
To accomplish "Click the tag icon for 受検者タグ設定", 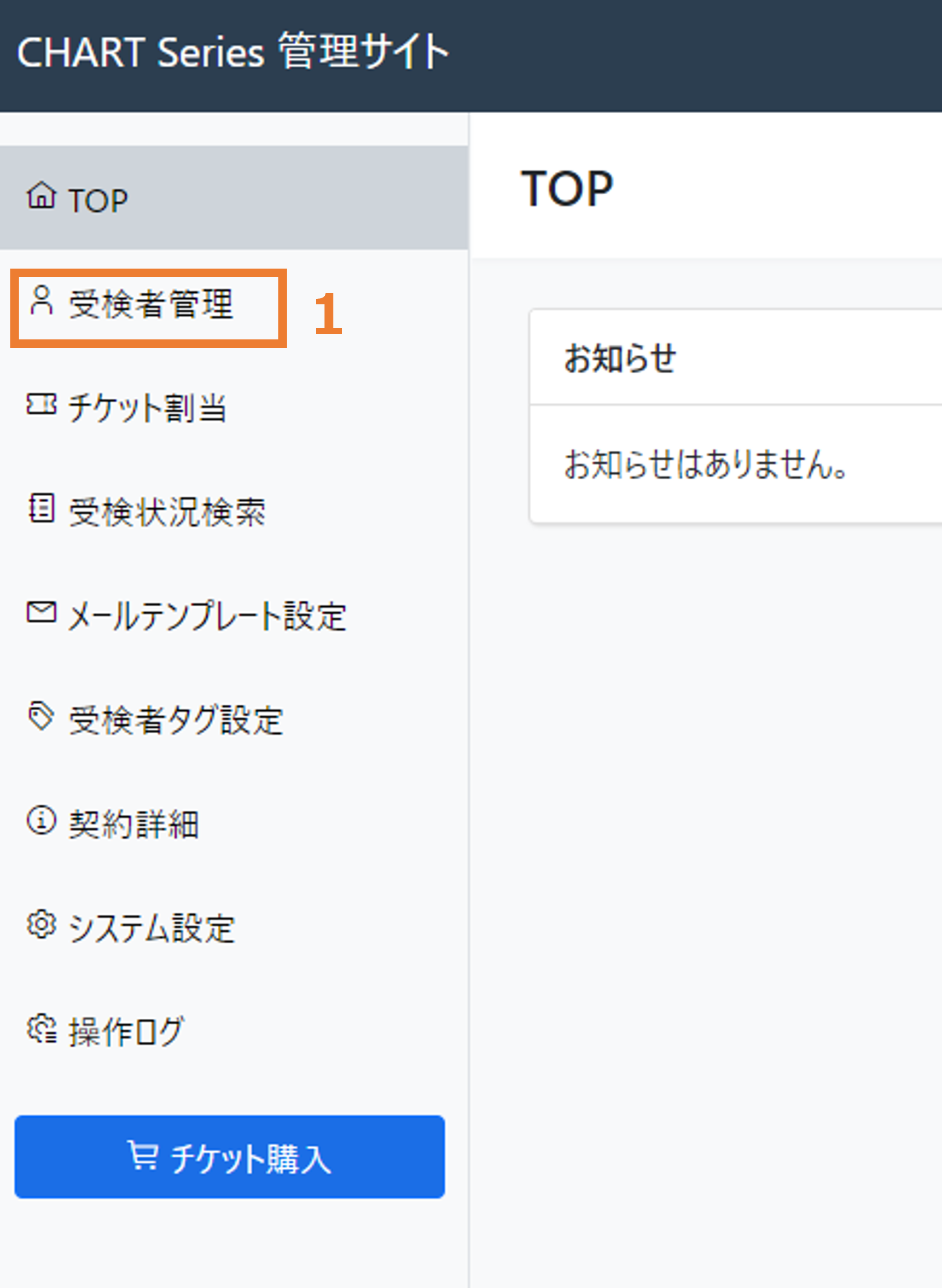I will point(41,716).
